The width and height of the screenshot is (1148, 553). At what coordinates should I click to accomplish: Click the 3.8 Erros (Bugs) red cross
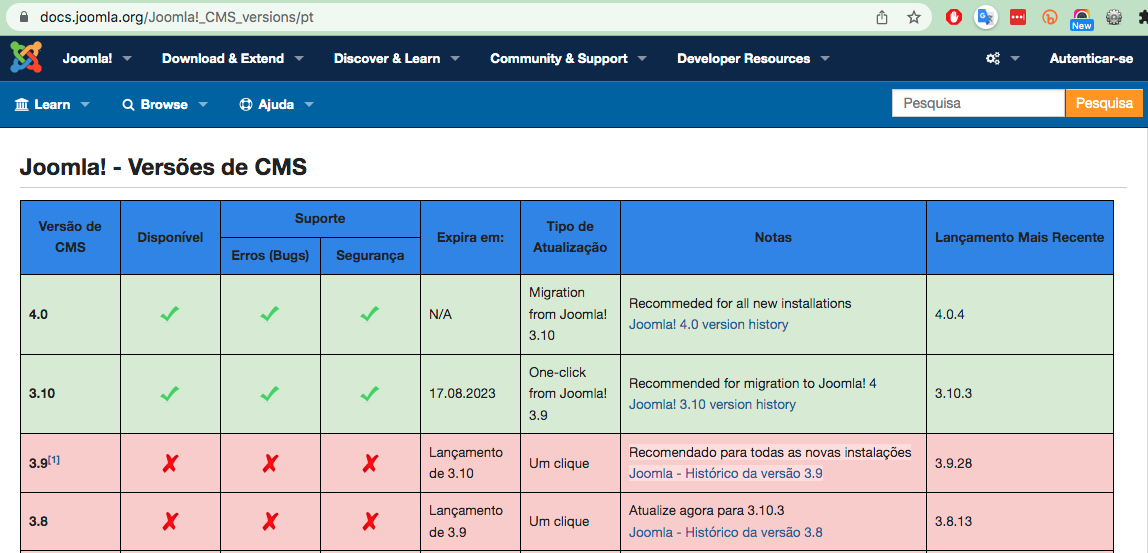[270, 522]
